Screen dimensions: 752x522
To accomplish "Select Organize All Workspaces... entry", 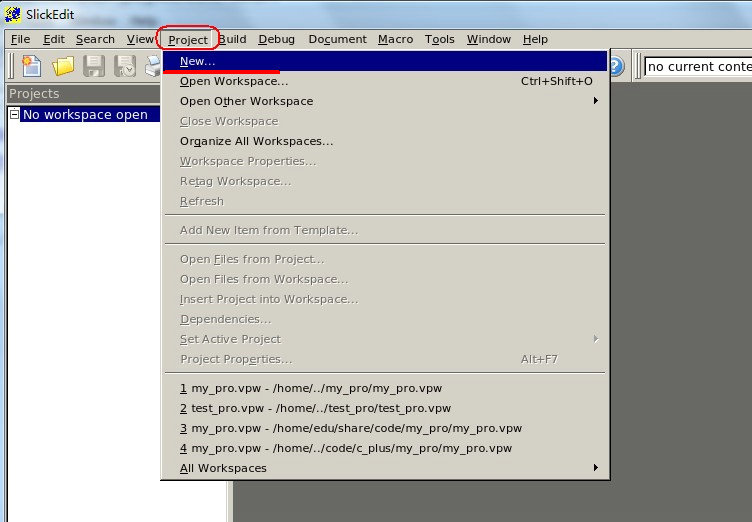I will pyautogui.click(x=386, y=141).
